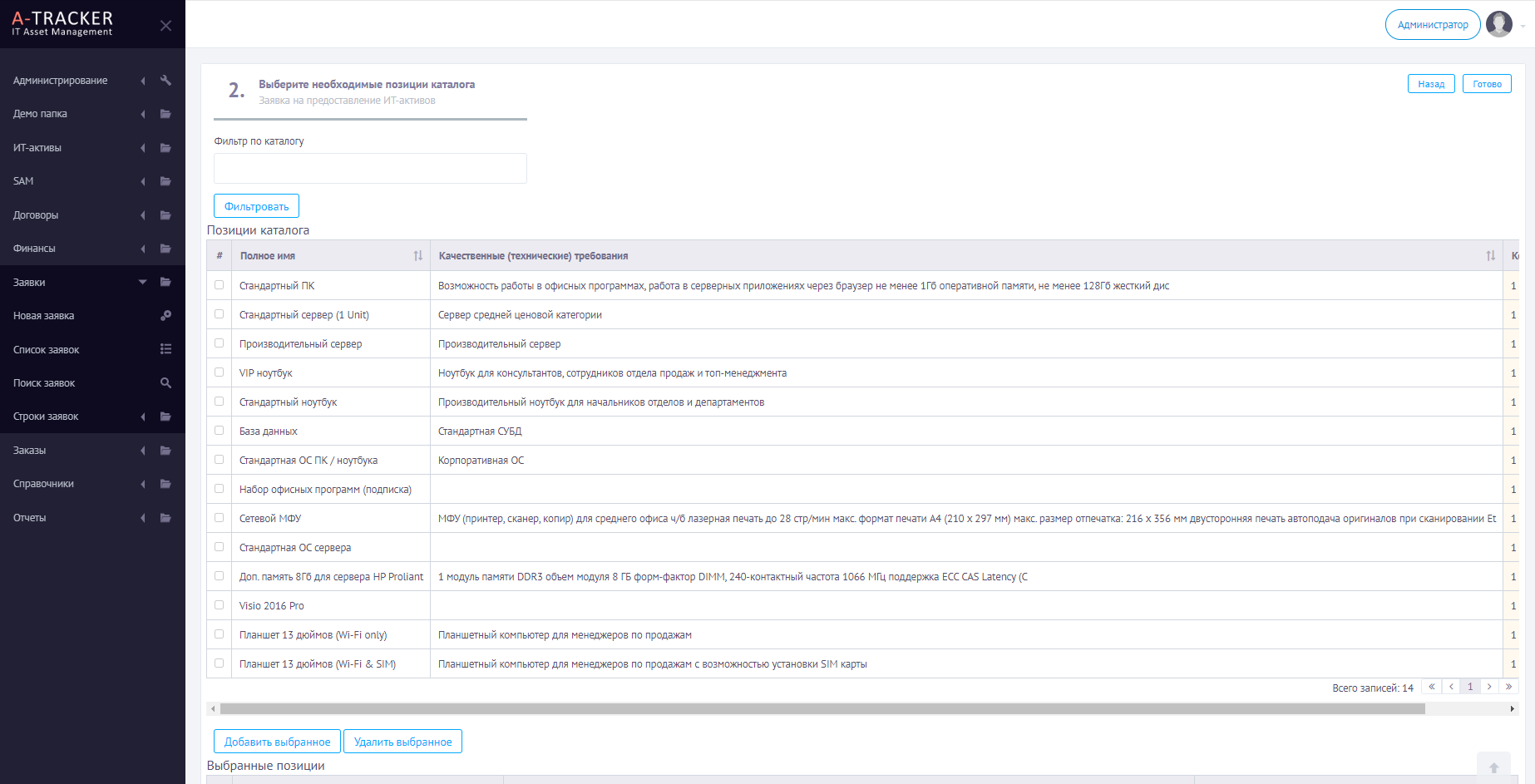
Task: Open the Договоры menu item
Action: 92,215
